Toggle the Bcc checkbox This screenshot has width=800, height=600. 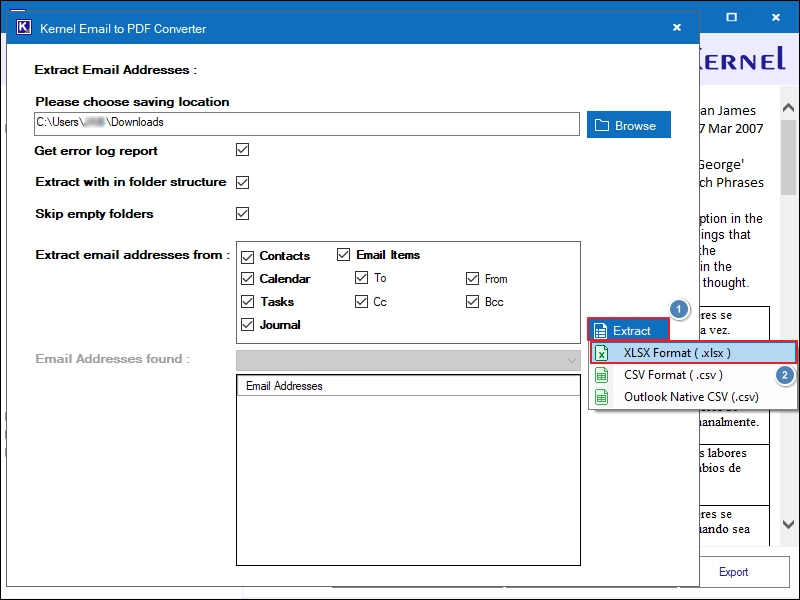click(472, 302)
